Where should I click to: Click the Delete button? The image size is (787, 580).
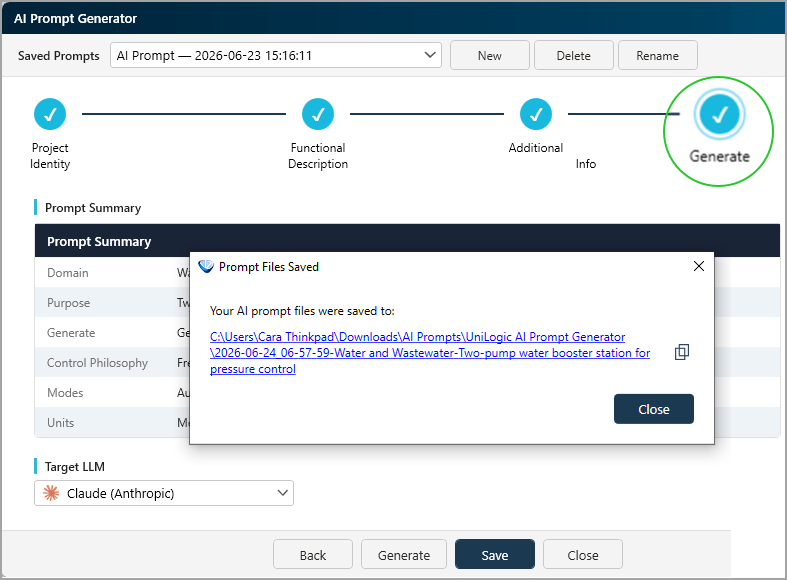point(573,55)
